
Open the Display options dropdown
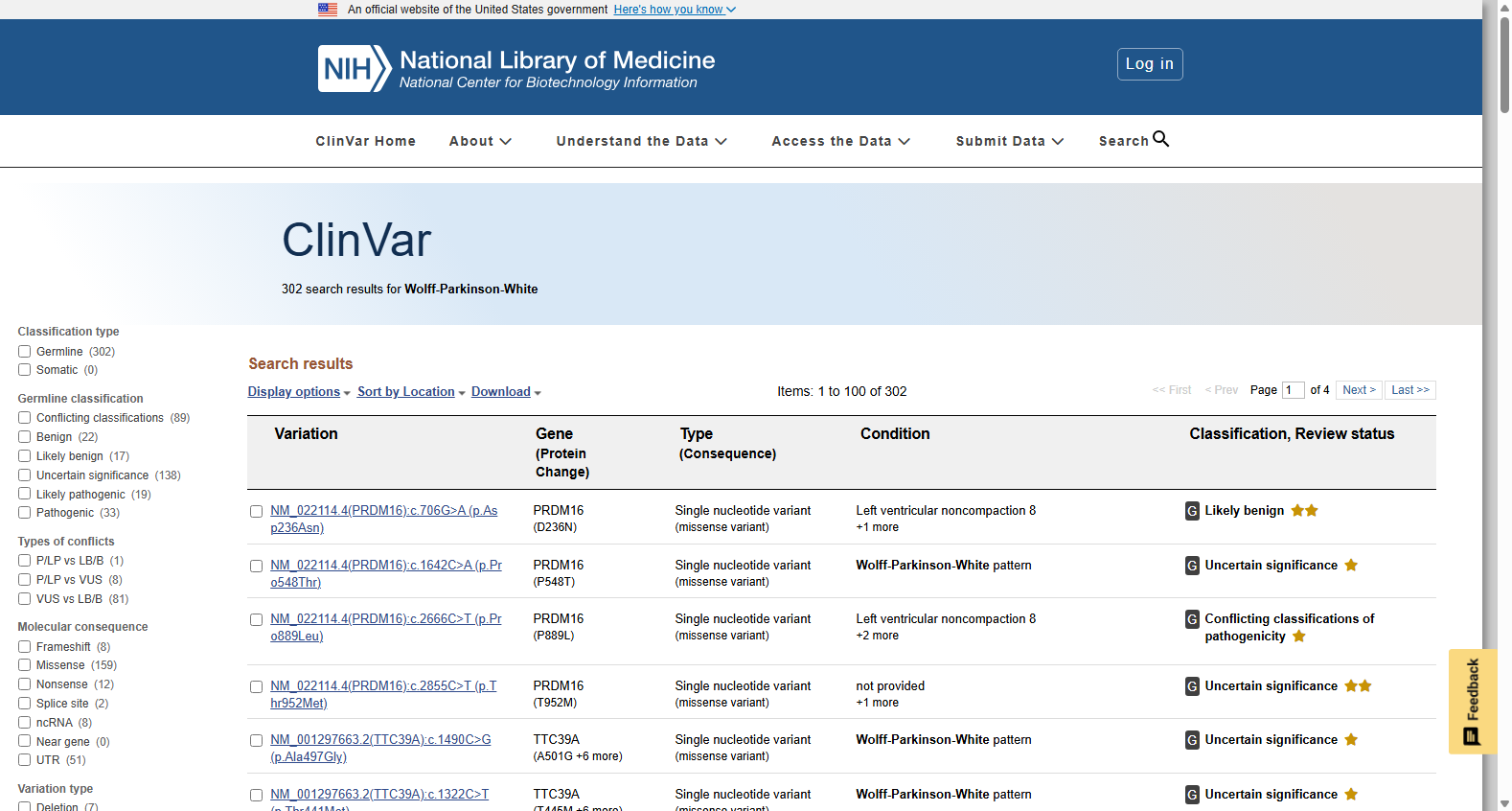pyautogui.click(x=299, y=392)
